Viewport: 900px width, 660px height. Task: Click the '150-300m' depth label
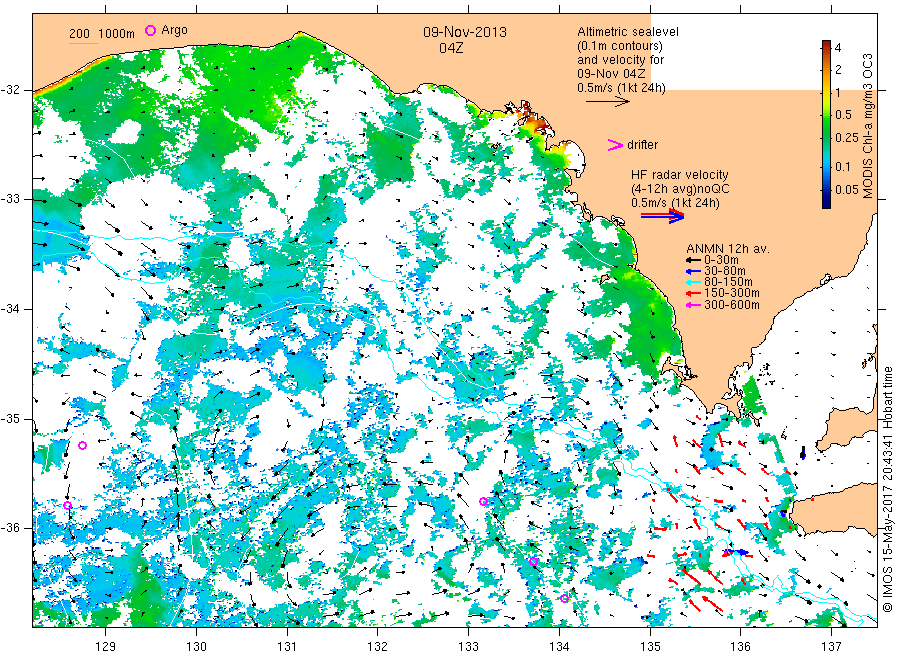click(732, 293)
